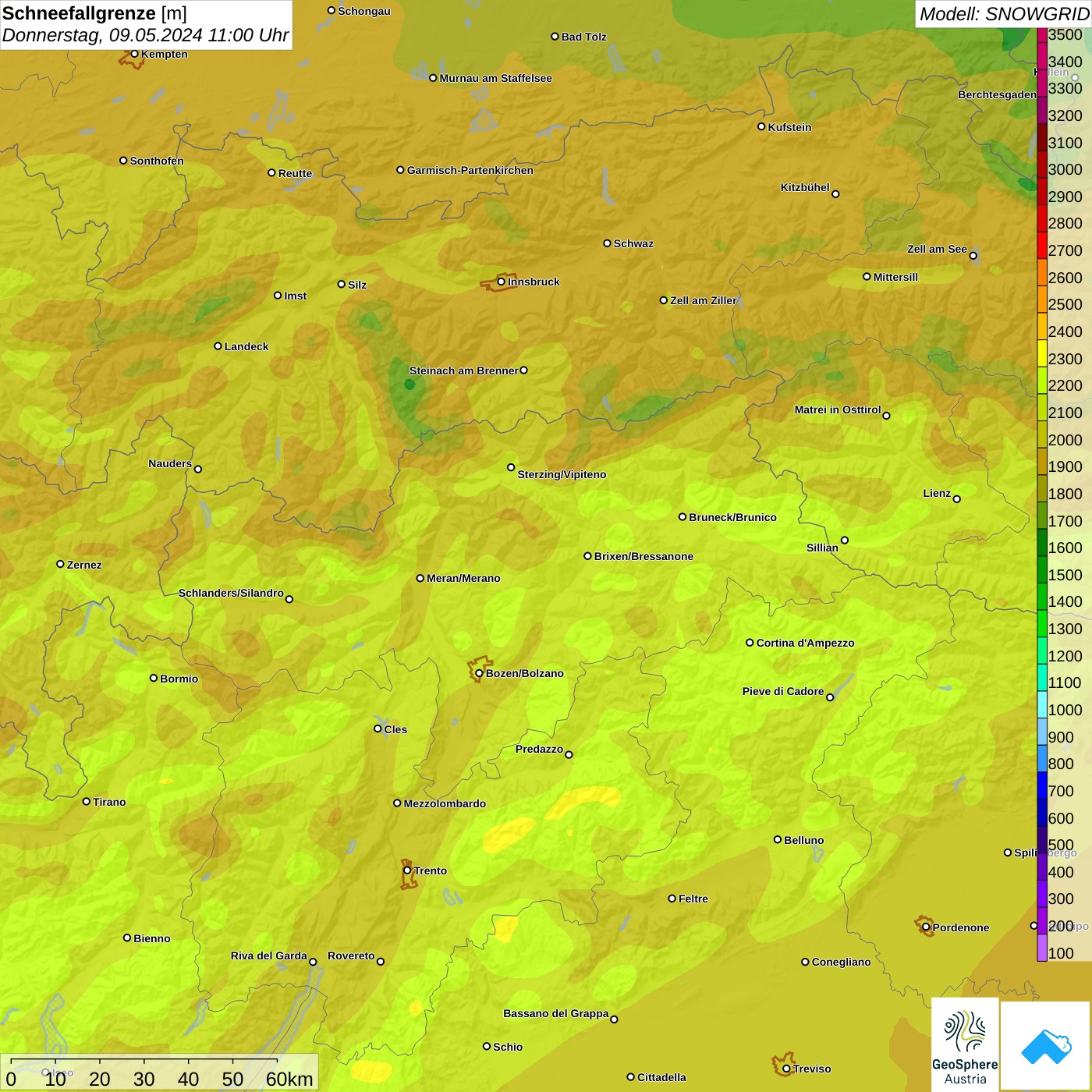
Task: Click the Meran/Merano label
Action: 463,578
